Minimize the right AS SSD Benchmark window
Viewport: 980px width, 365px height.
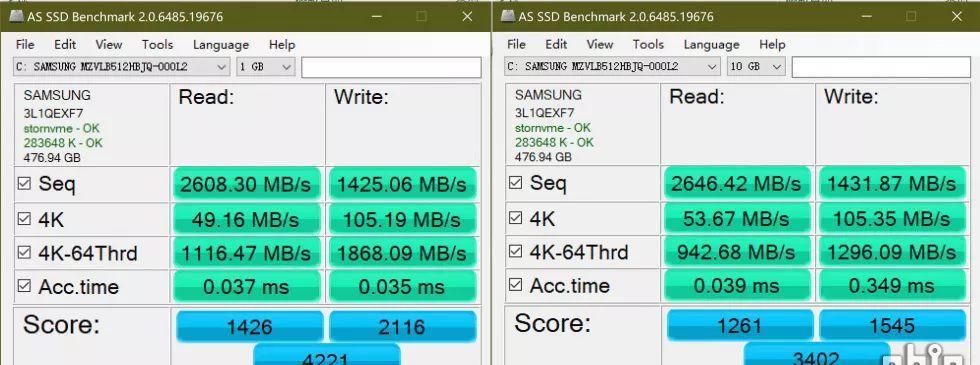[866, 17]
